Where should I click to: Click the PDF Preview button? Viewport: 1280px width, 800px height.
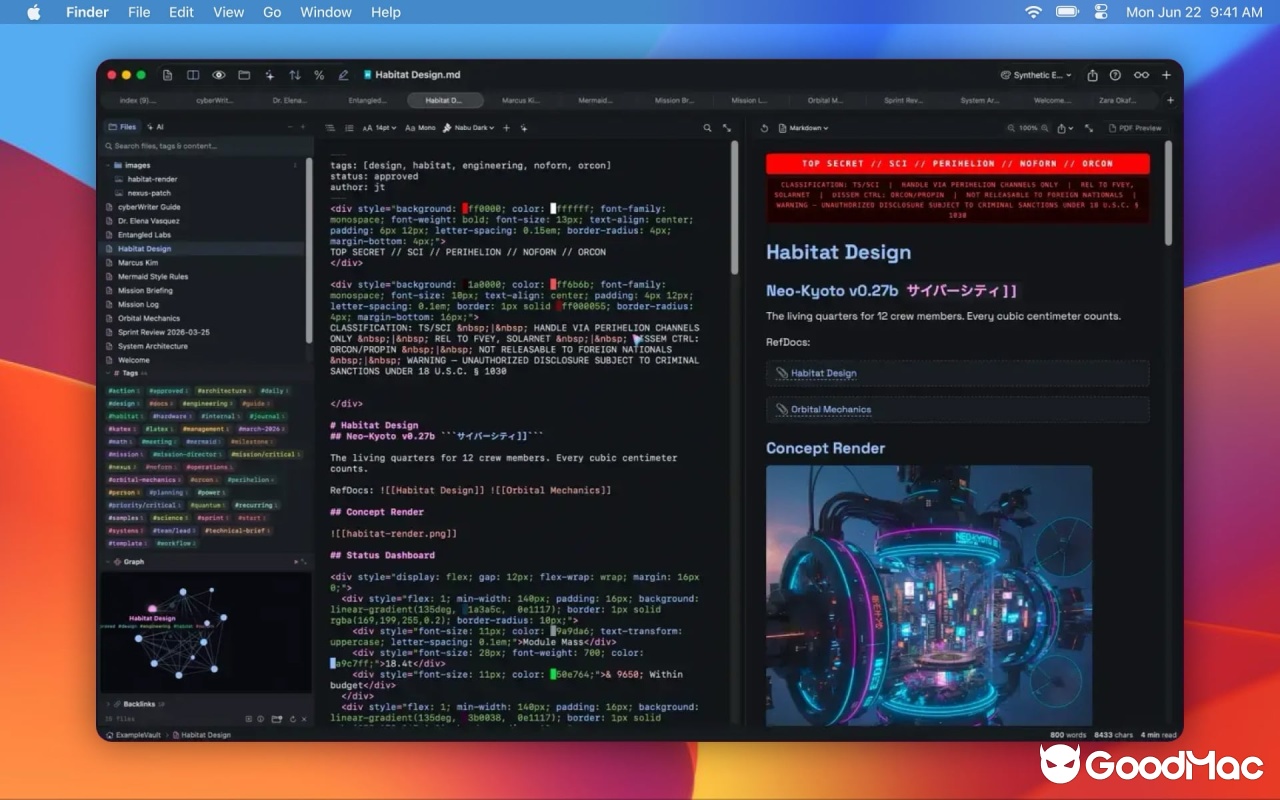tap(1135, 128)
